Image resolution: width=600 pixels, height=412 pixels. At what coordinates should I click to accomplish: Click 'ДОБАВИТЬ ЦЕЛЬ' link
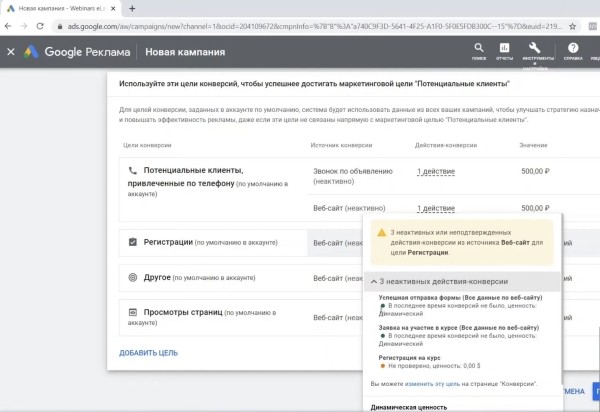coord(148,352)
